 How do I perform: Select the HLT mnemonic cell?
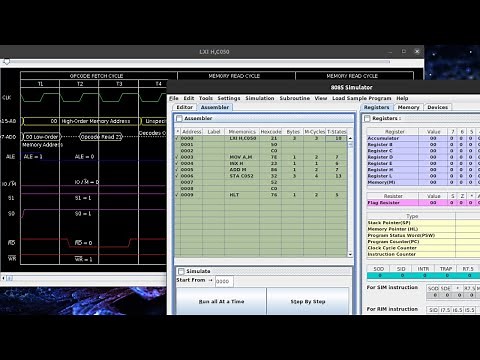tap(242, 195)
